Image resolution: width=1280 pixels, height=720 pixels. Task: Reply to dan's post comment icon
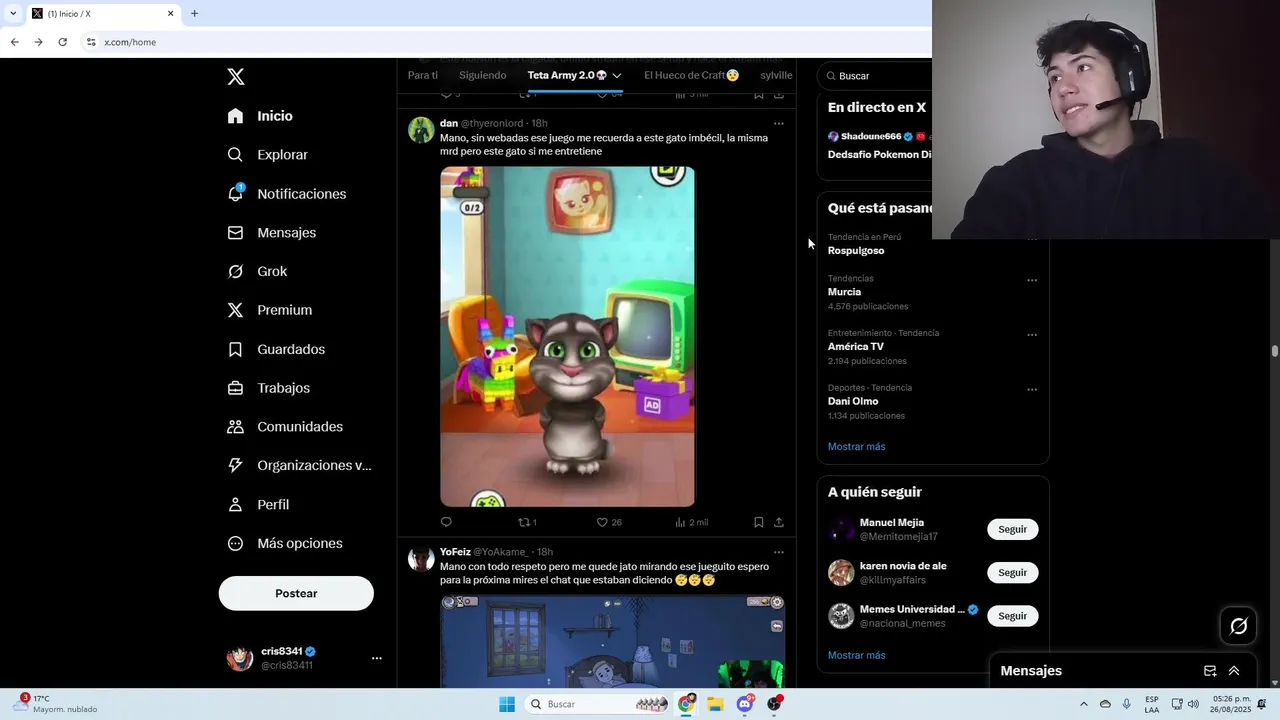(446, 522)
